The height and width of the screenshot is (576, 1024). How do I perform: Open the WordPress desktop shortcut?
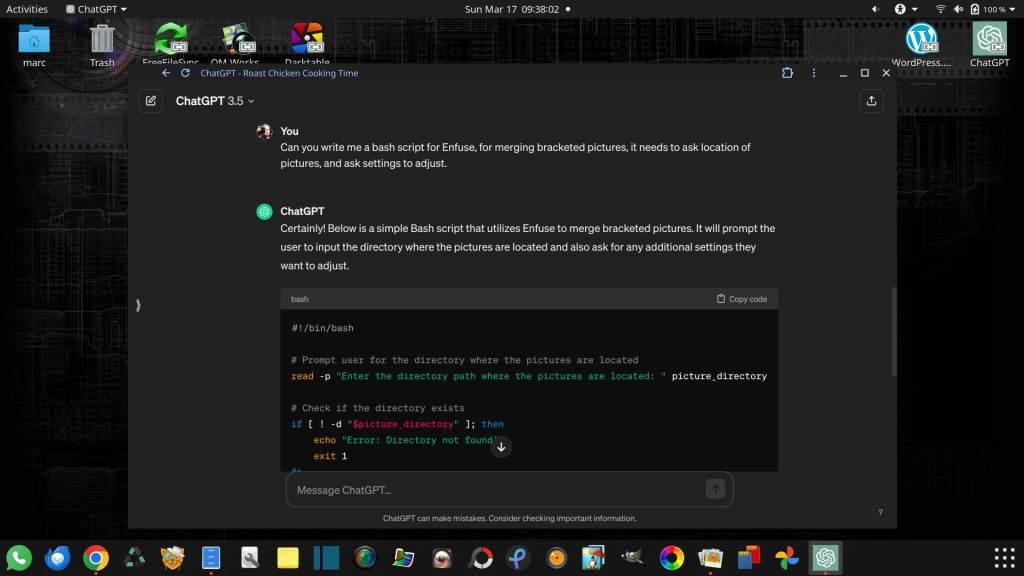click(x=921, y=45)
